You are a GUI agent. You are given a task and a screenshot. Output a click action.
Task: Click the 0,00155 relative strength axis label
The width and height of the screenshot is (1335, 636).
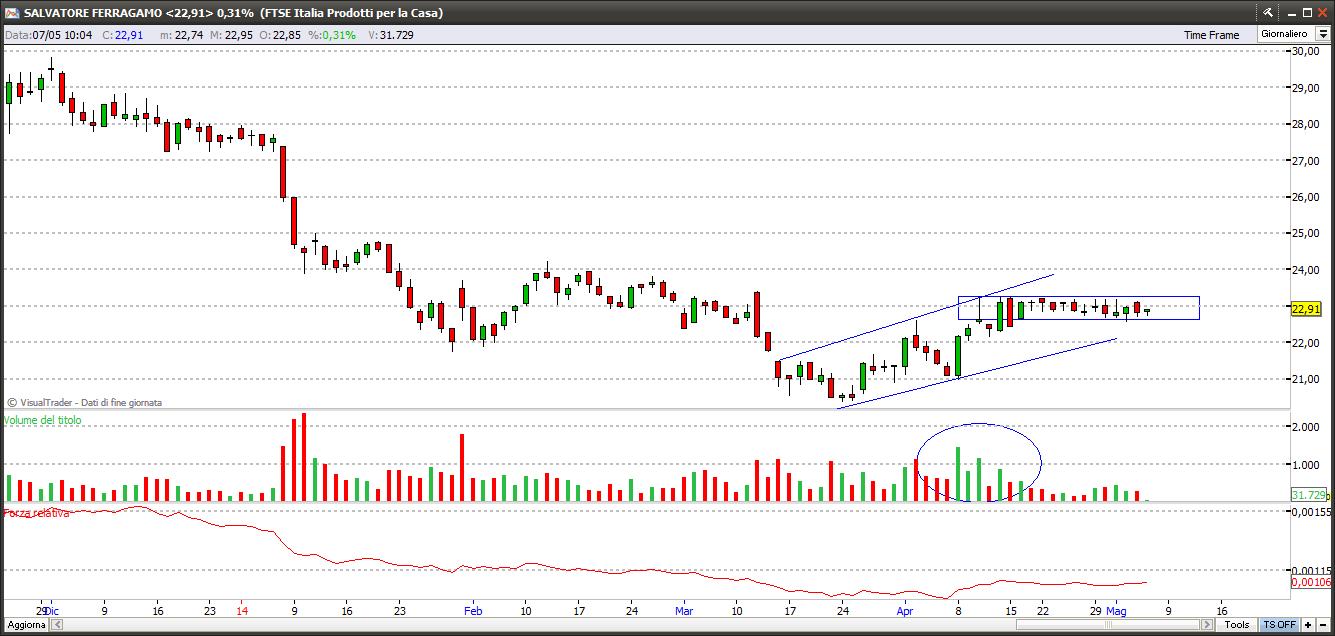1310,511
